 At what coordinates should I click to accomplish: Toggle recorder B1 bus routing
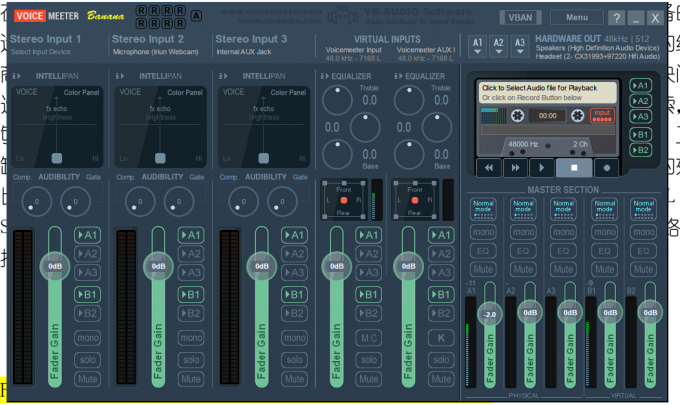(641, 135)
